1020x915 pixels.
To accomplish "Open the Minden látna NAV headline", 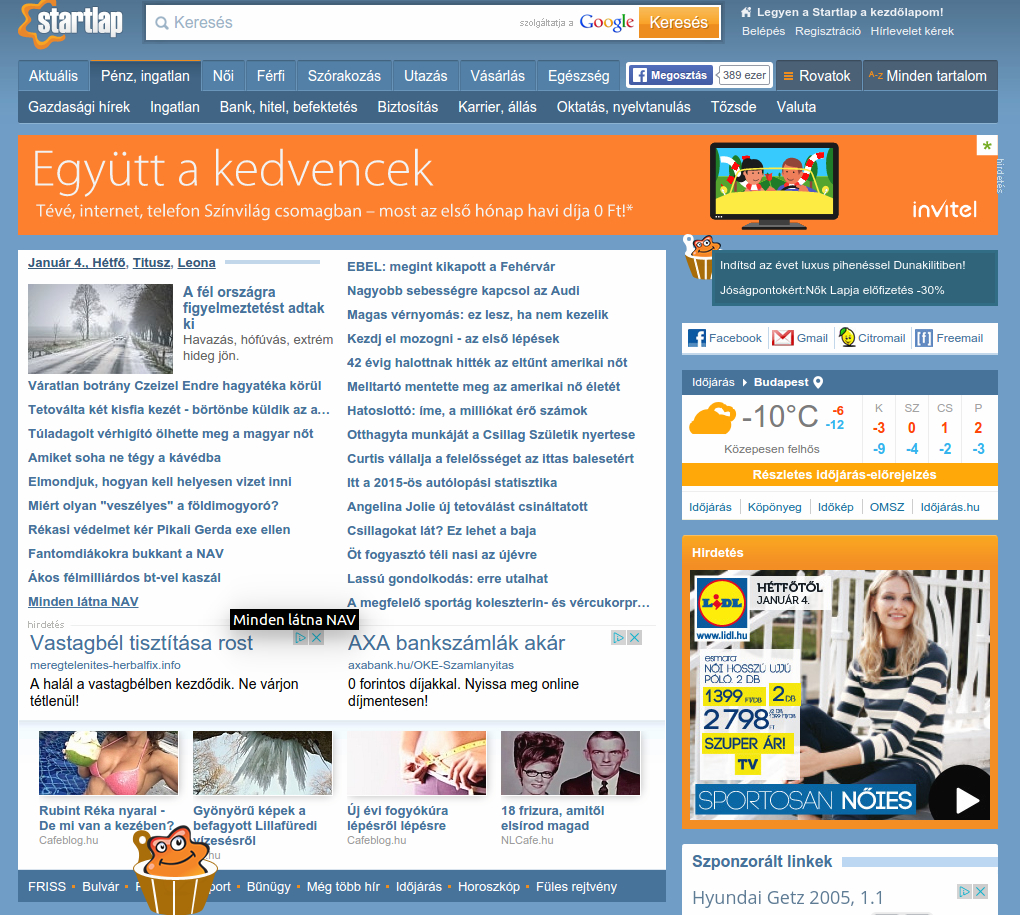I will 83,602.
